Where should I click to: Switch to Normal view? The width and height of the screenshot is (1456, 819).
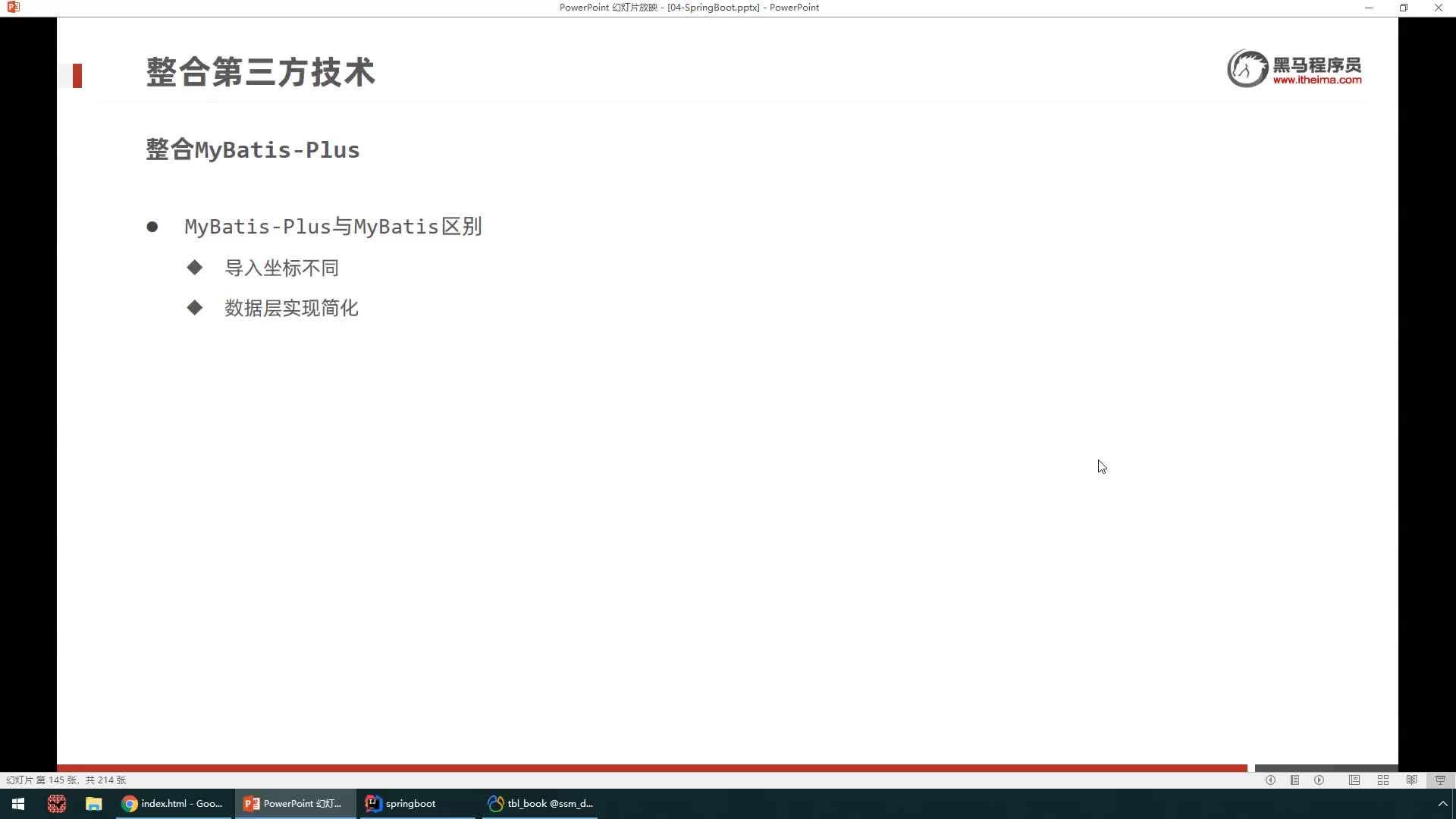pos(1354,780)
